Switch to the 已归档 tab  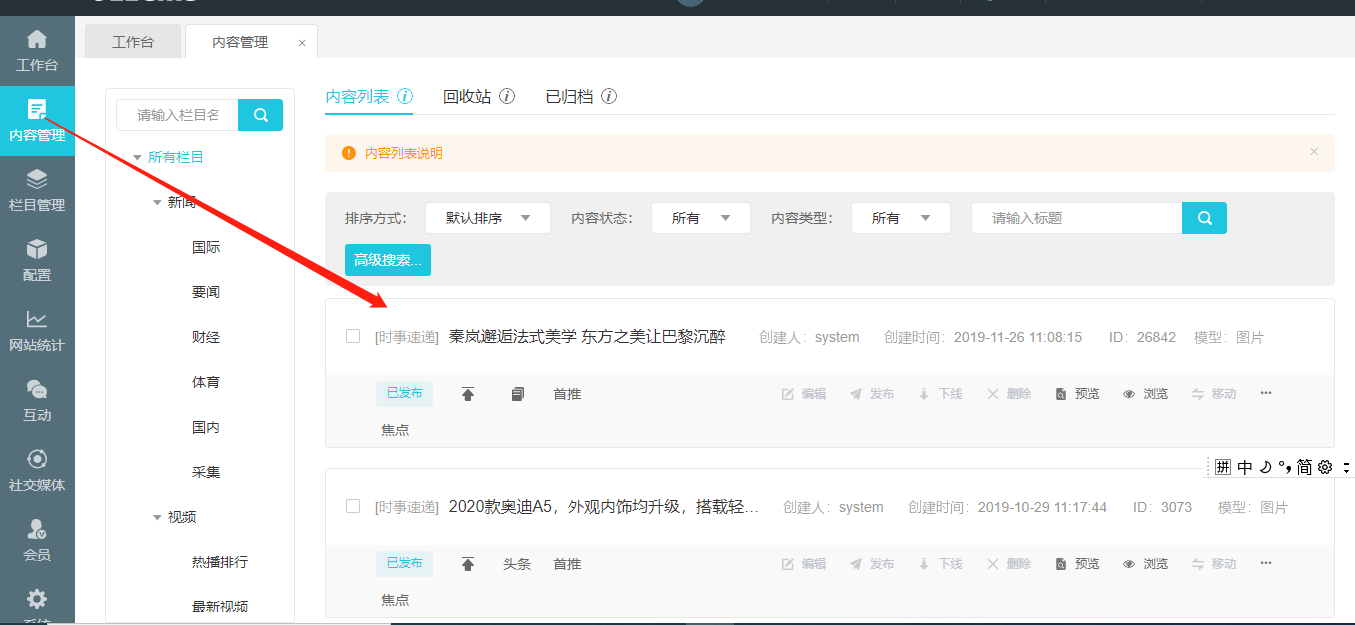coord(569,97)
